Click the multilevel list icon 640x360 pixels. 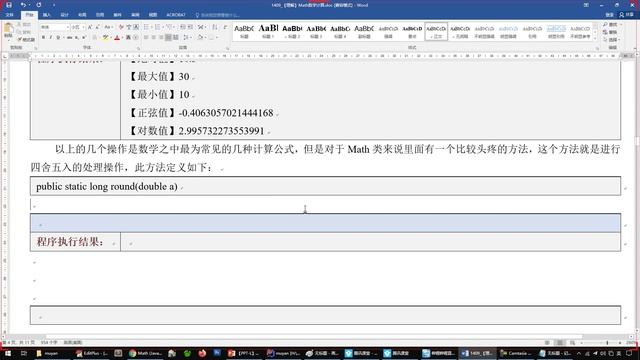point(169,27)
